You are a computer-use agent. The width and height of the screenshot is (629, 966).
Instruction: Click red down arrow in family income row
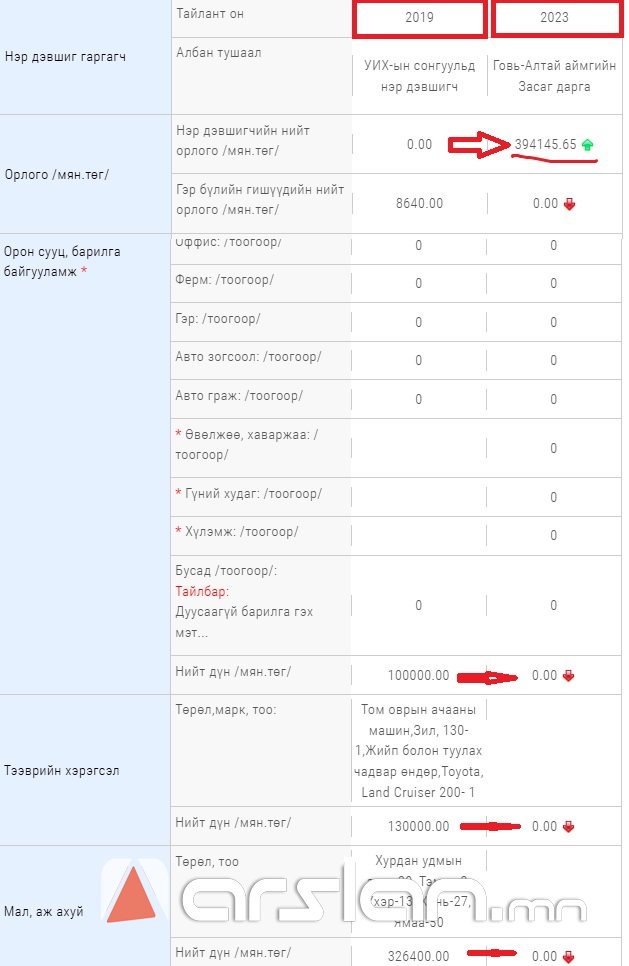569,204
